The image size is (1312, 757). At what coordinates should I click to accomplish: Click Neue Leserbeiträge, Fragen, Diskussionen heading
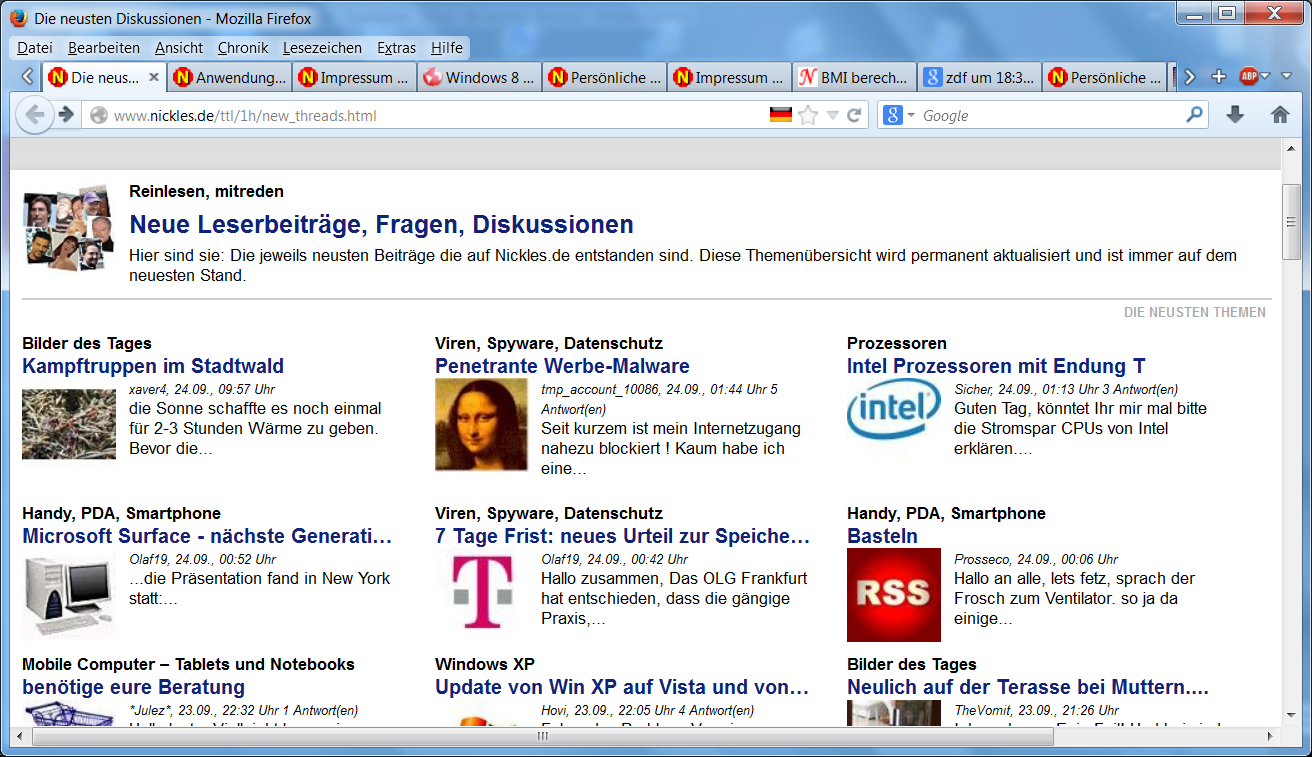[x=381, y=224]
